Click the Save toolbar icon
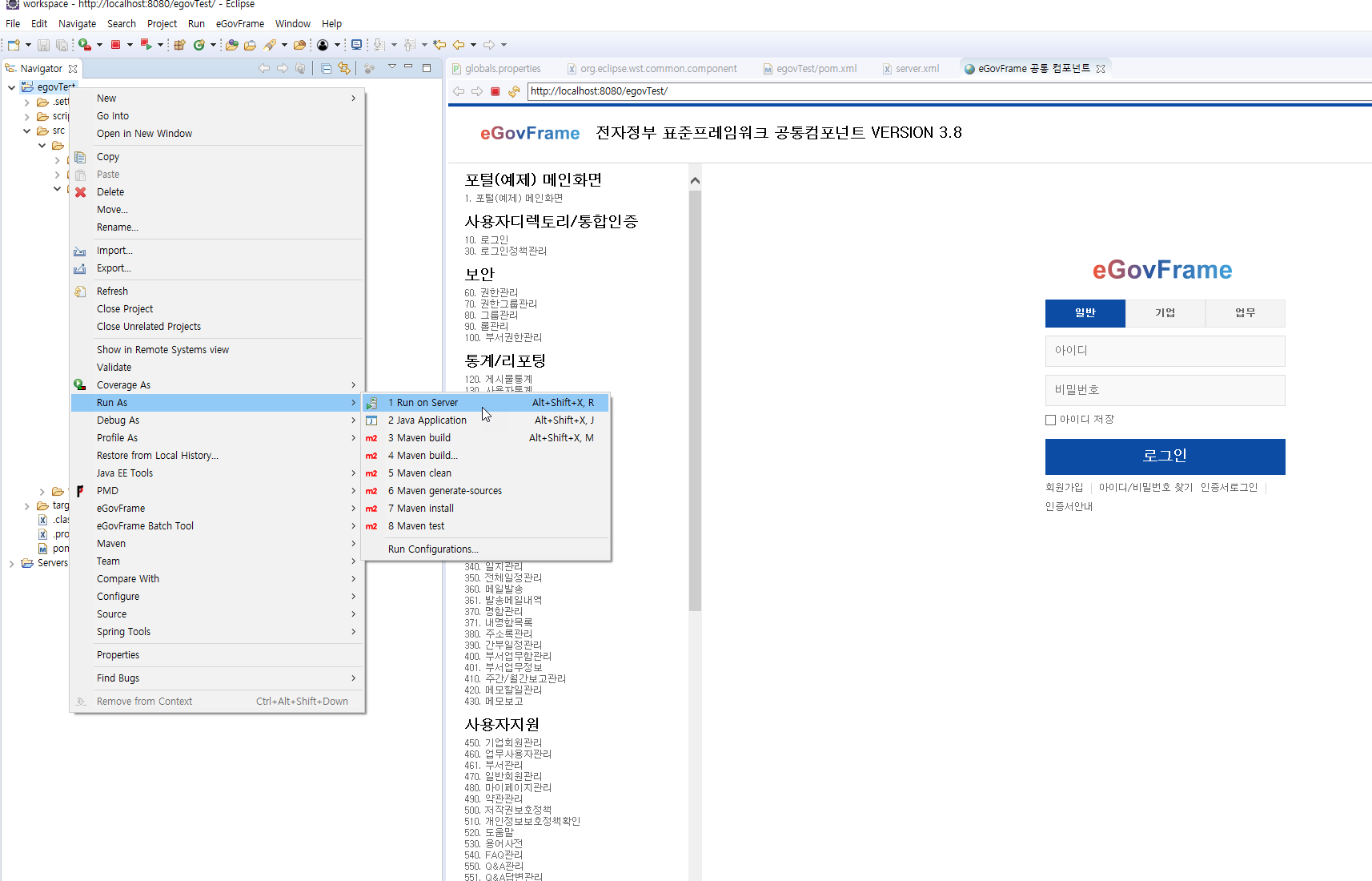 tap(44, 45)
